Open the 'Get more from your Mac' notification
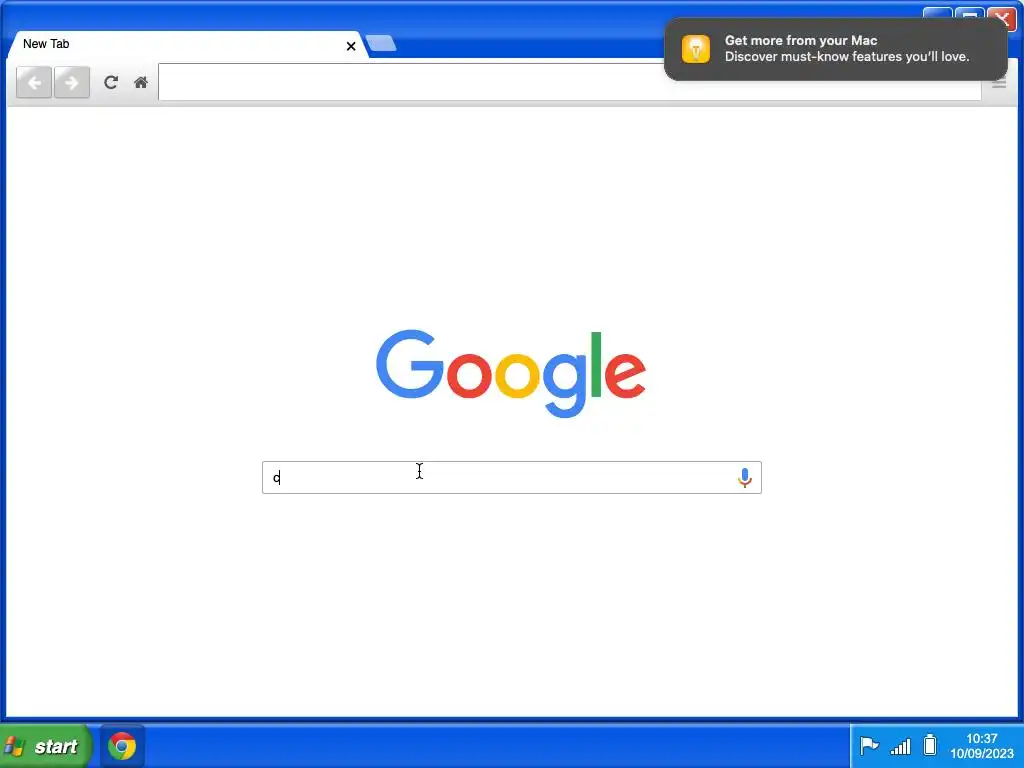1024x768 pixels. point(835,49)
